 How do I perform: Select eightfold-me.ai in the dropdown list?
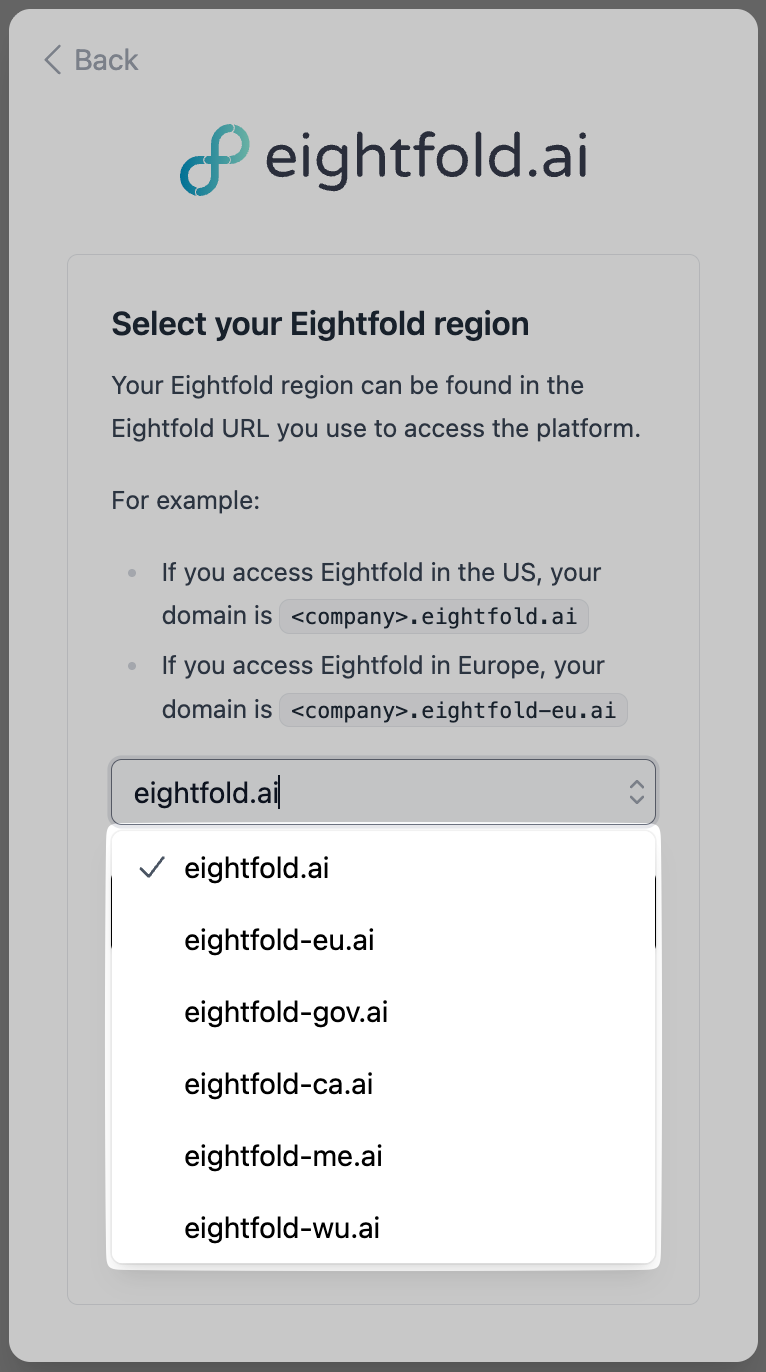284,1156
